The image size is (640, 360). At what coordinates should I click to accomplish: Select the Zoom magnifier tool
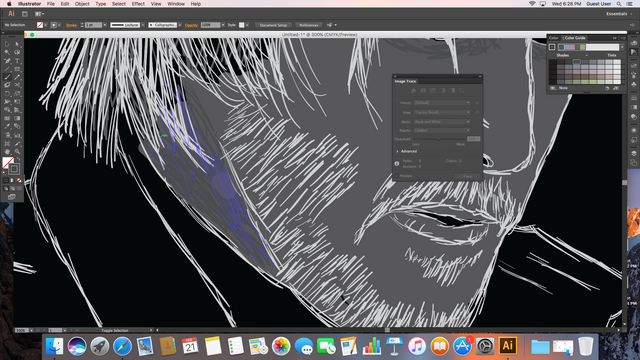tap(17, 151)
